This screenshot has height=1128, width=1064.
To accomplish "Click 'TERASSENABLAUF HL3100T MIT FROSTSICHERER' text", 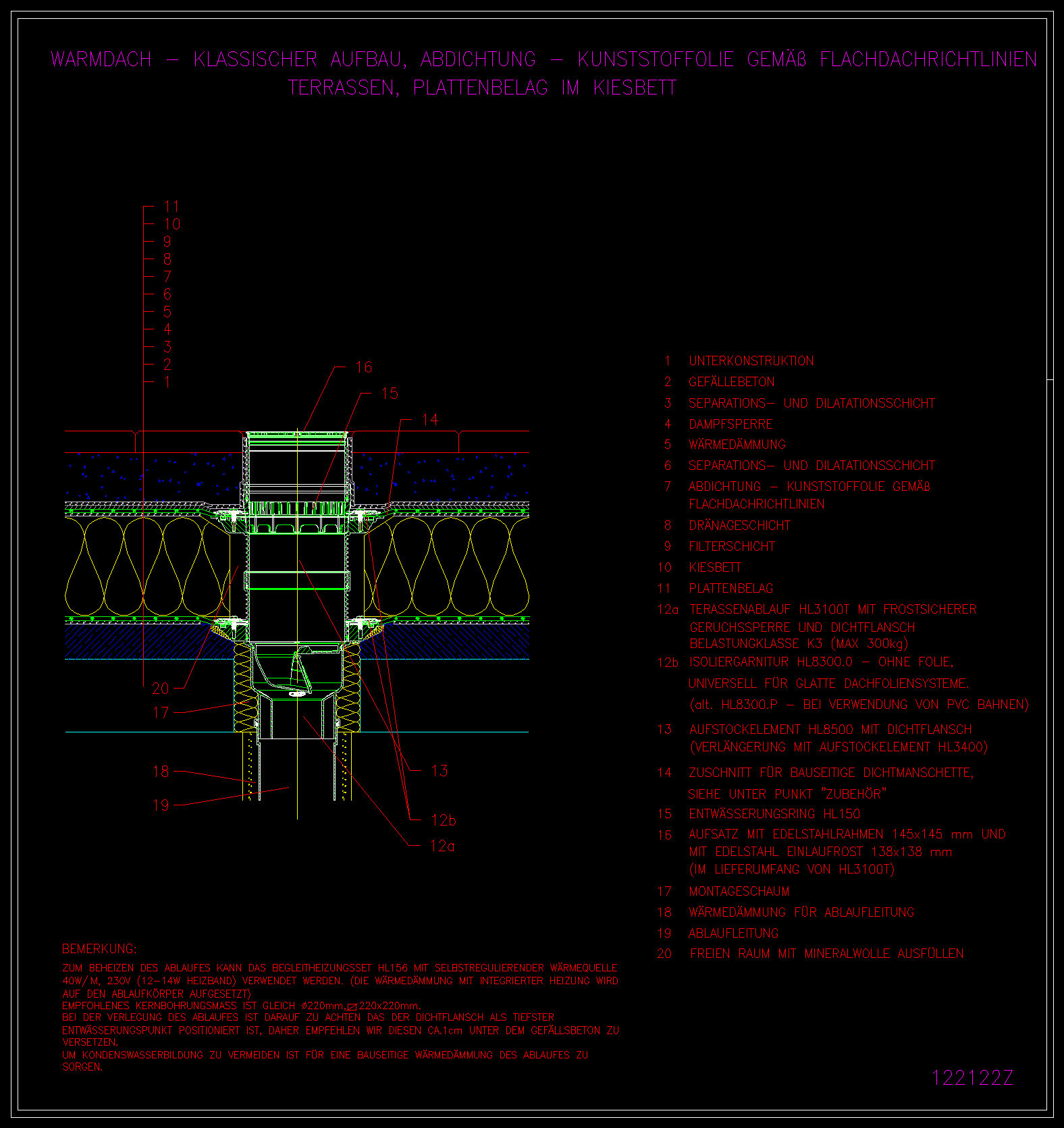I will (x=832, y=610).
